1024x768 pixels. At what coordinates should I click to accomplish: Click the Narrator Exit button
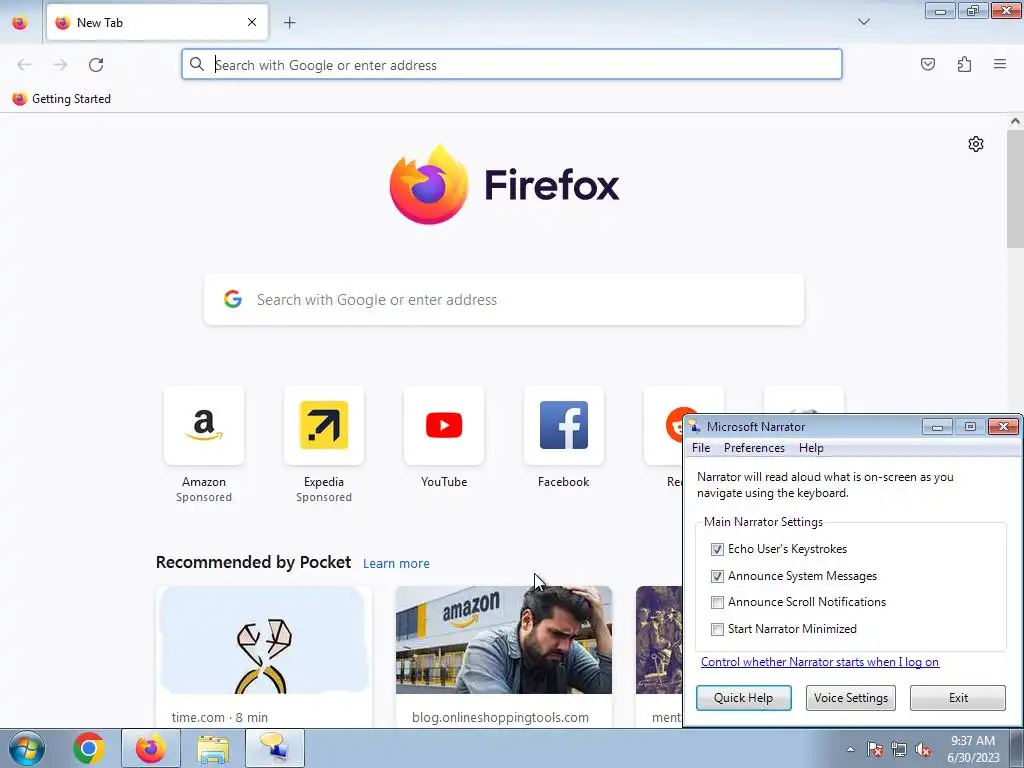click(958, 697)
